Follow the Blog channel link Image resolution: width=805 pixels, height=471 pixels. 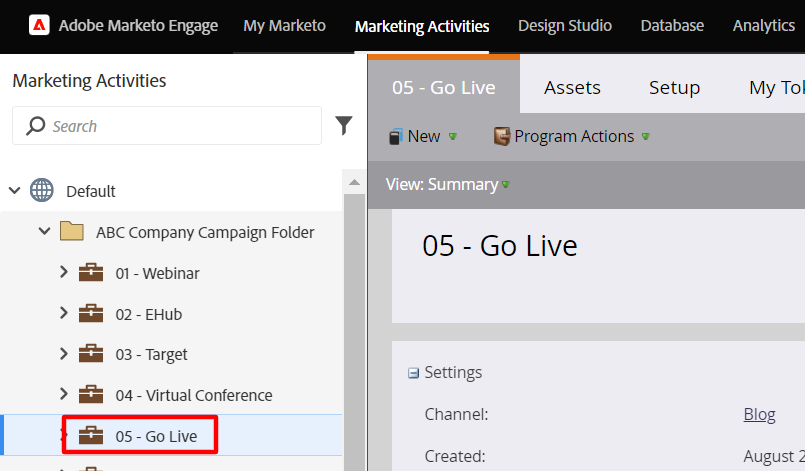point(759,414)
